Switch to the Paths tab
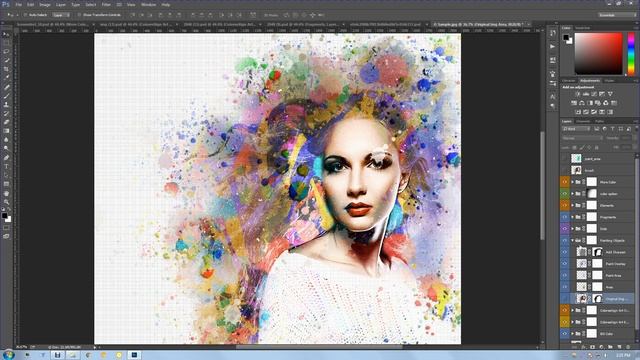Image resolution: width=640 pixels, height=360 pixels. coord(600,121)
